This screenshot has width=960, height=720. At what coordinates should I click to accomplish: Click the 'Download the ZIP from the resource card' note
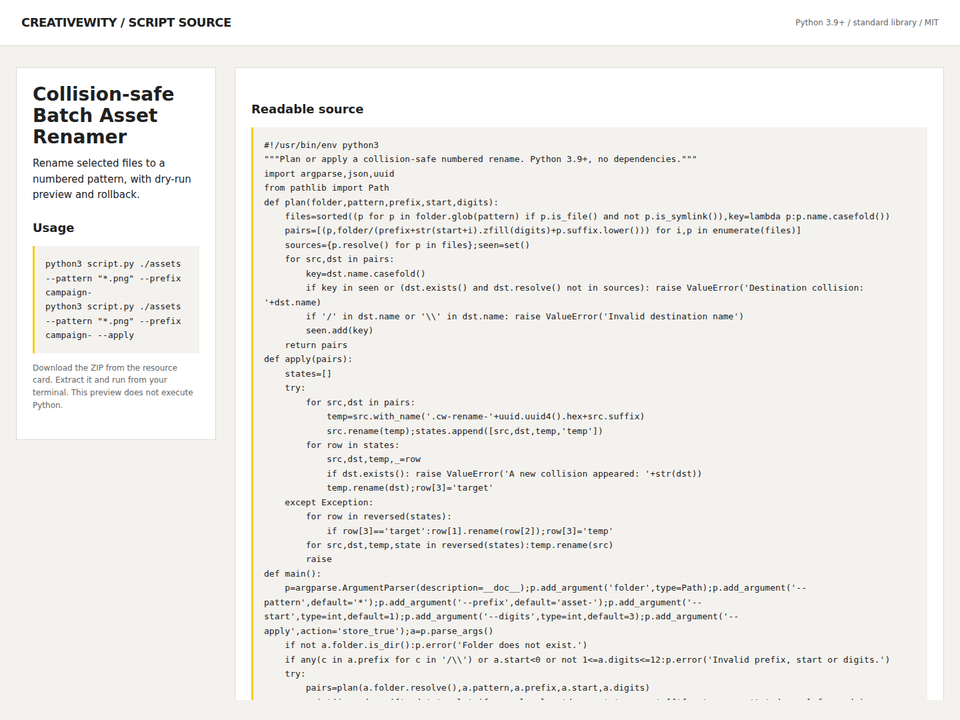point(113,386)
